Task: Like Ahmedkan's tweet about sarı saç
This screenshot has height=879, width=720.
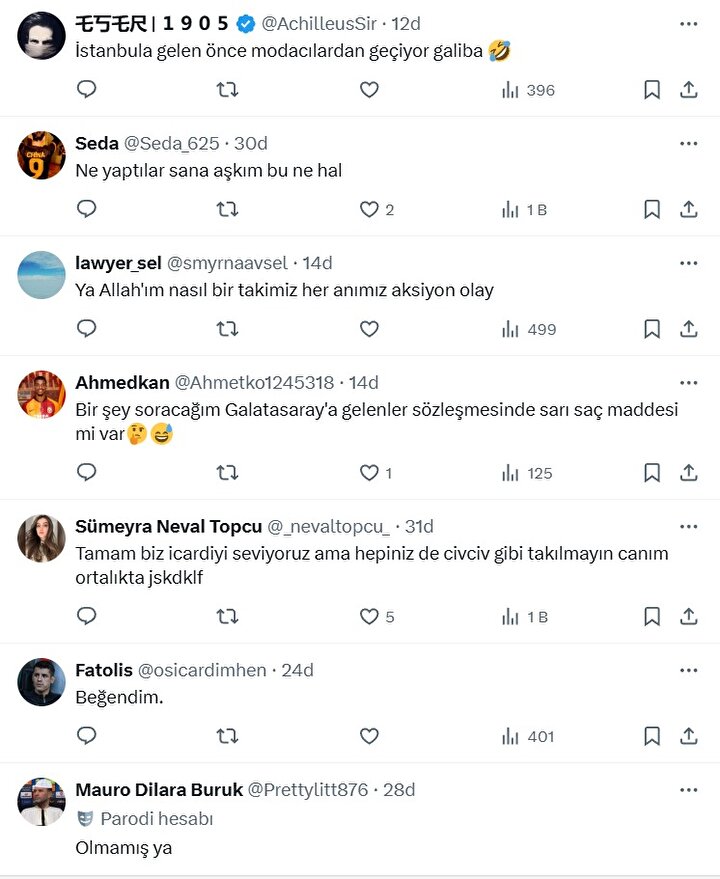Action: (369, 473)
